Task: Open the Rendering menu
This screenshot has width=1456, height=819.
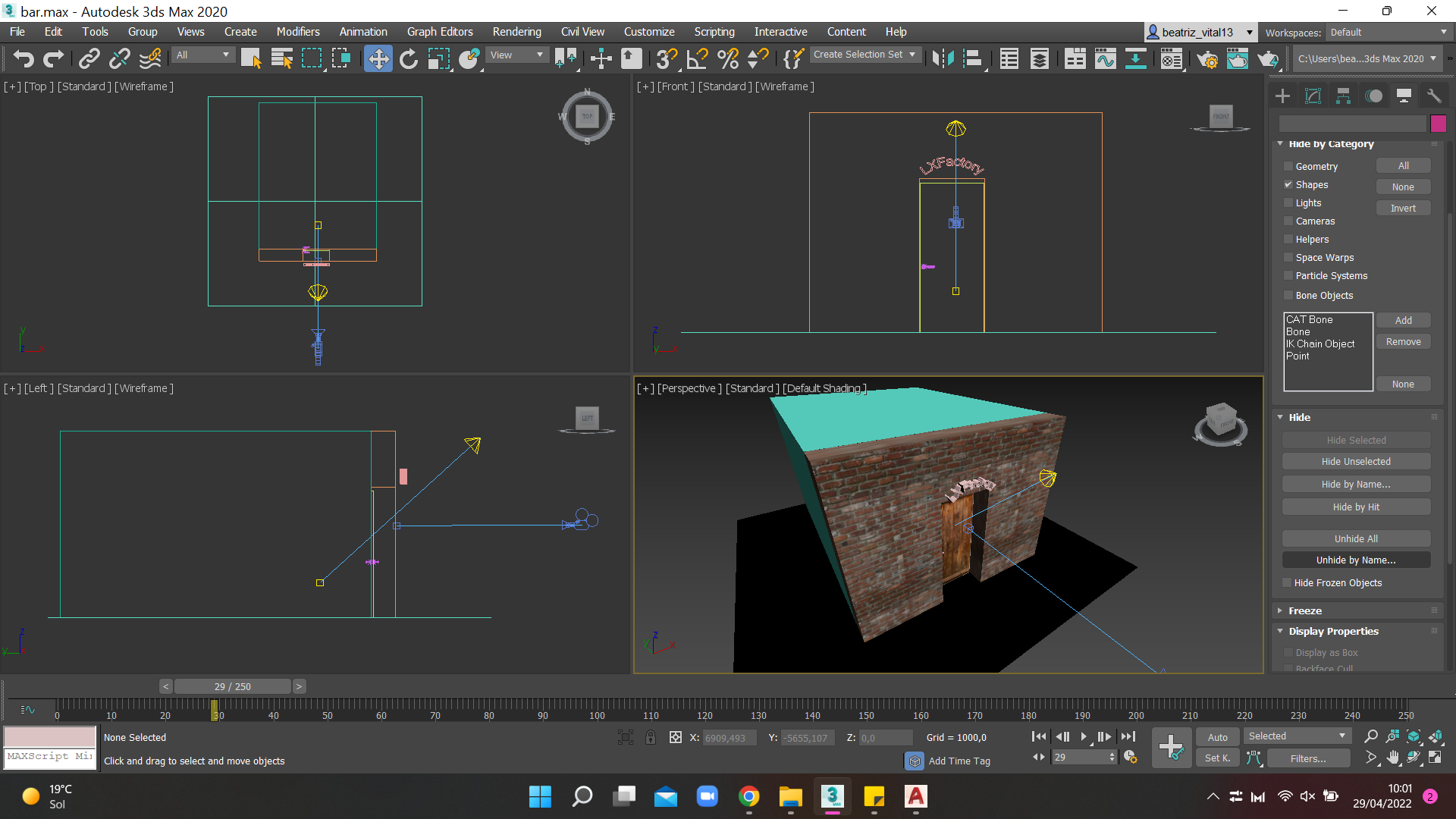Action: pyautogui.click(x=517, y=32)
